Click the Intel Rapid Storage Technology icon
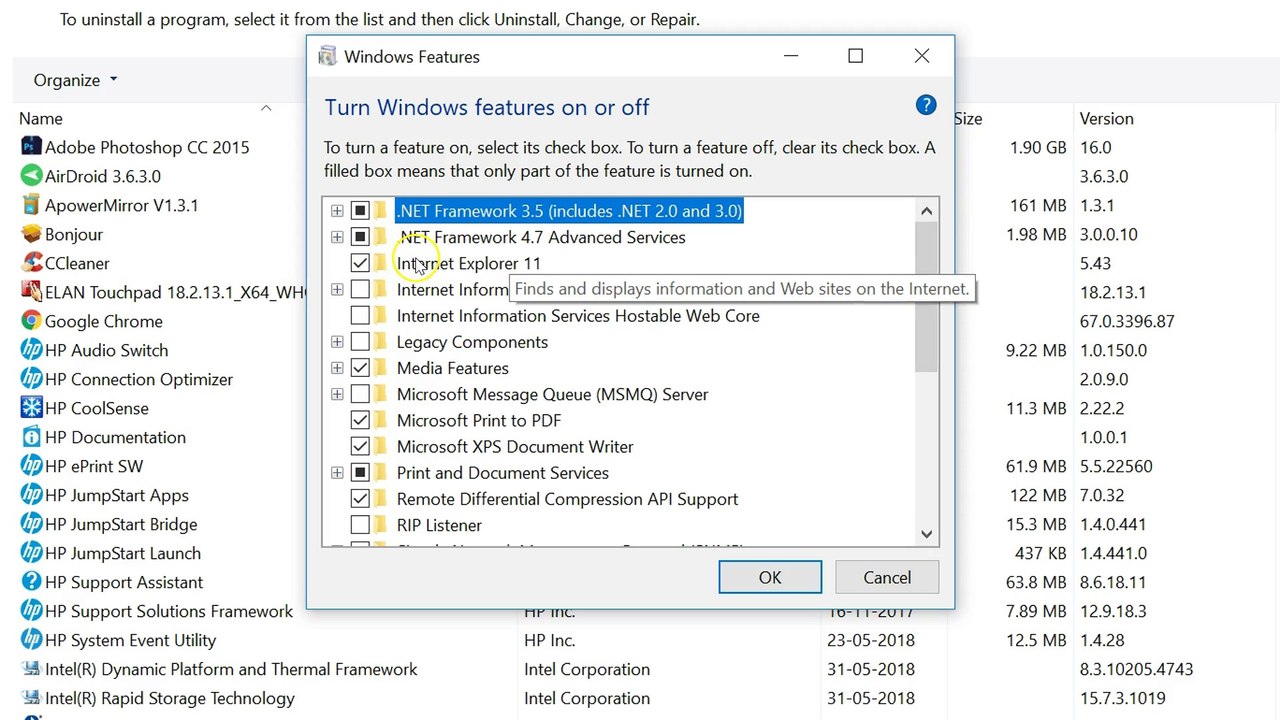This screenshot has width=1280, height=720. tap(31, 698)
